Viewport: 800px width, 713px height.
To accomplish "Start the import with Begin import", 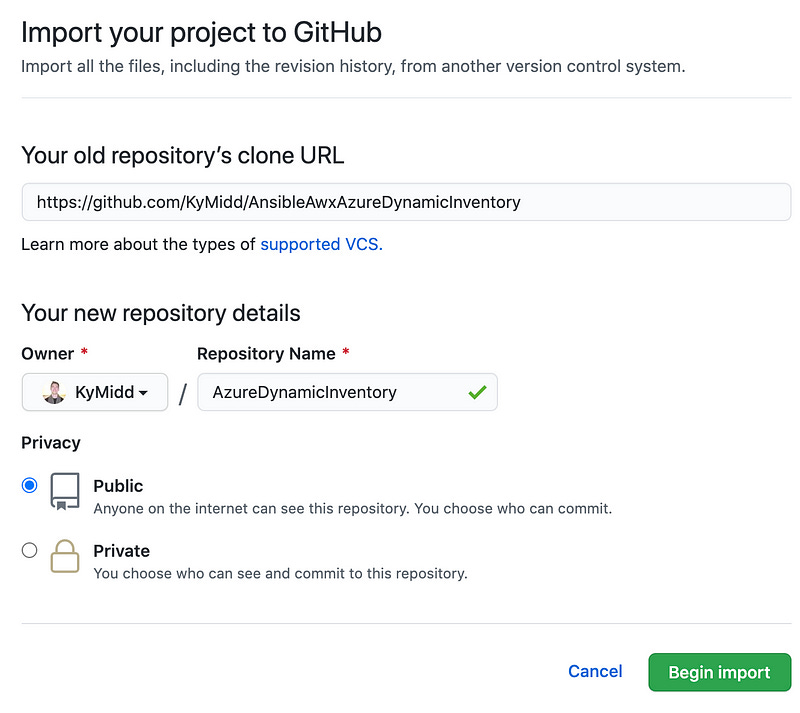I will tap(719, 672).
